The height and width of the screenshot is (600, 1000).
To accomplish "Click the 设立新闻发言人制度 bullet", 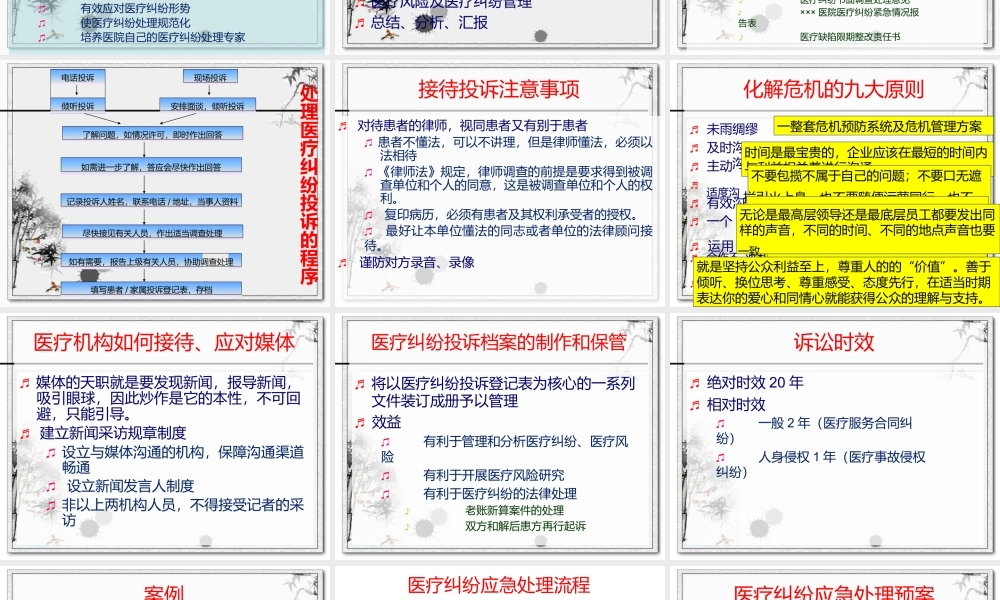I will 131,486.
